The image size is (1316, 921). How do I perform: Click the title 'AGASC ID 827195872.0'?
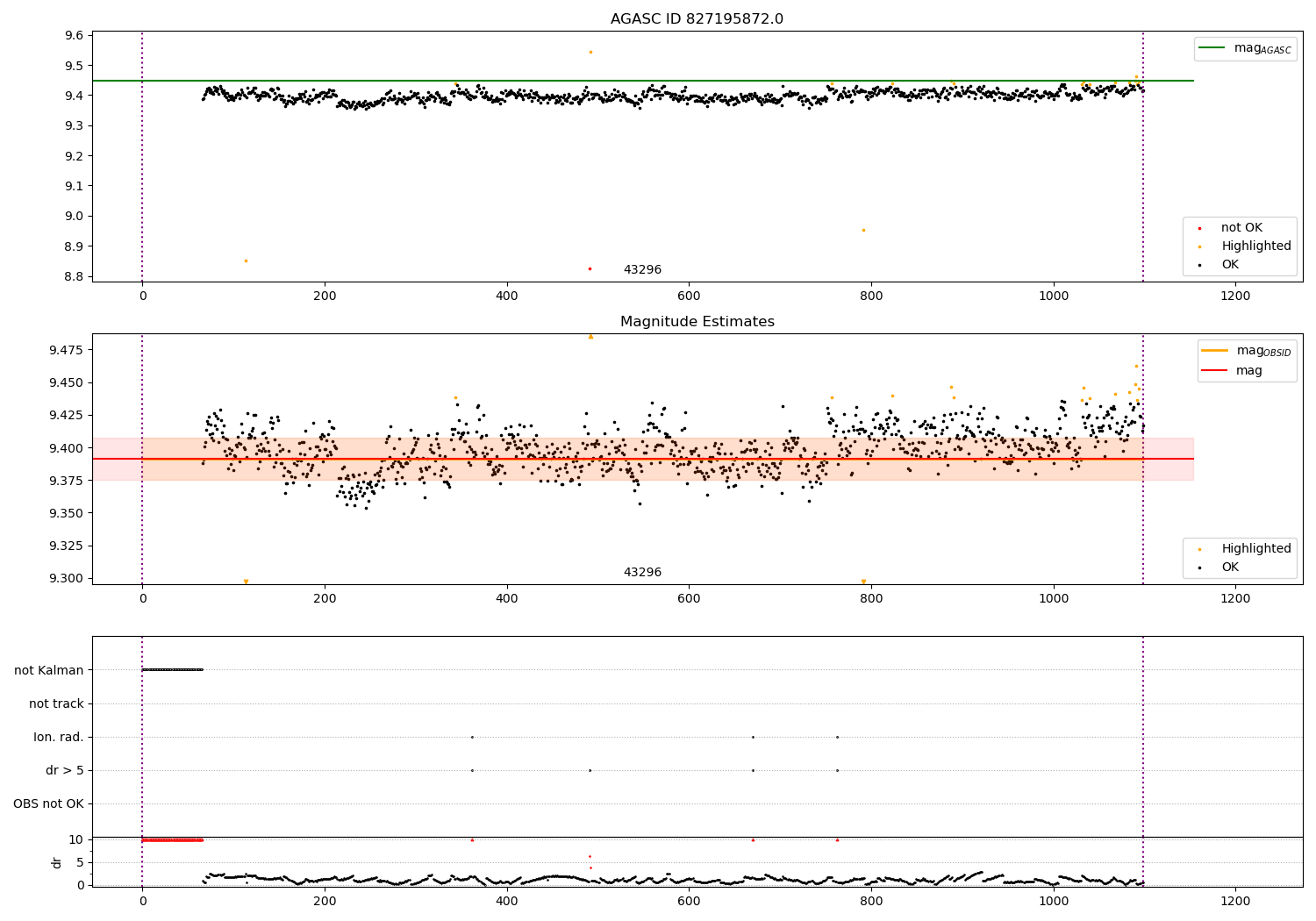(x=697, y=19)
